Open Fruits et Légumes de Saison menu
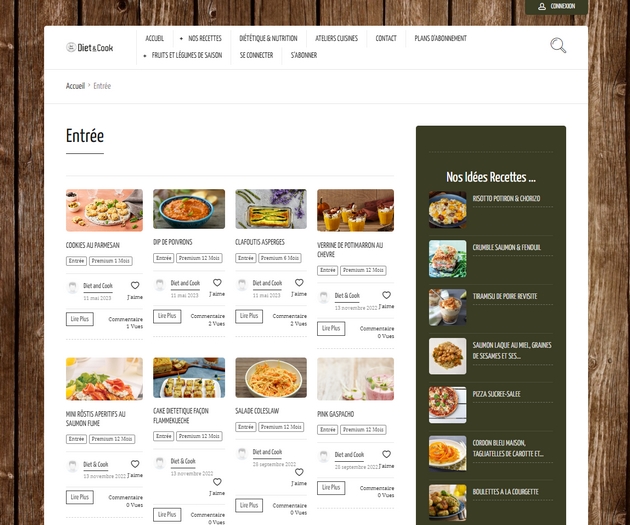630x525 pixels. click(x=187, y=55)
